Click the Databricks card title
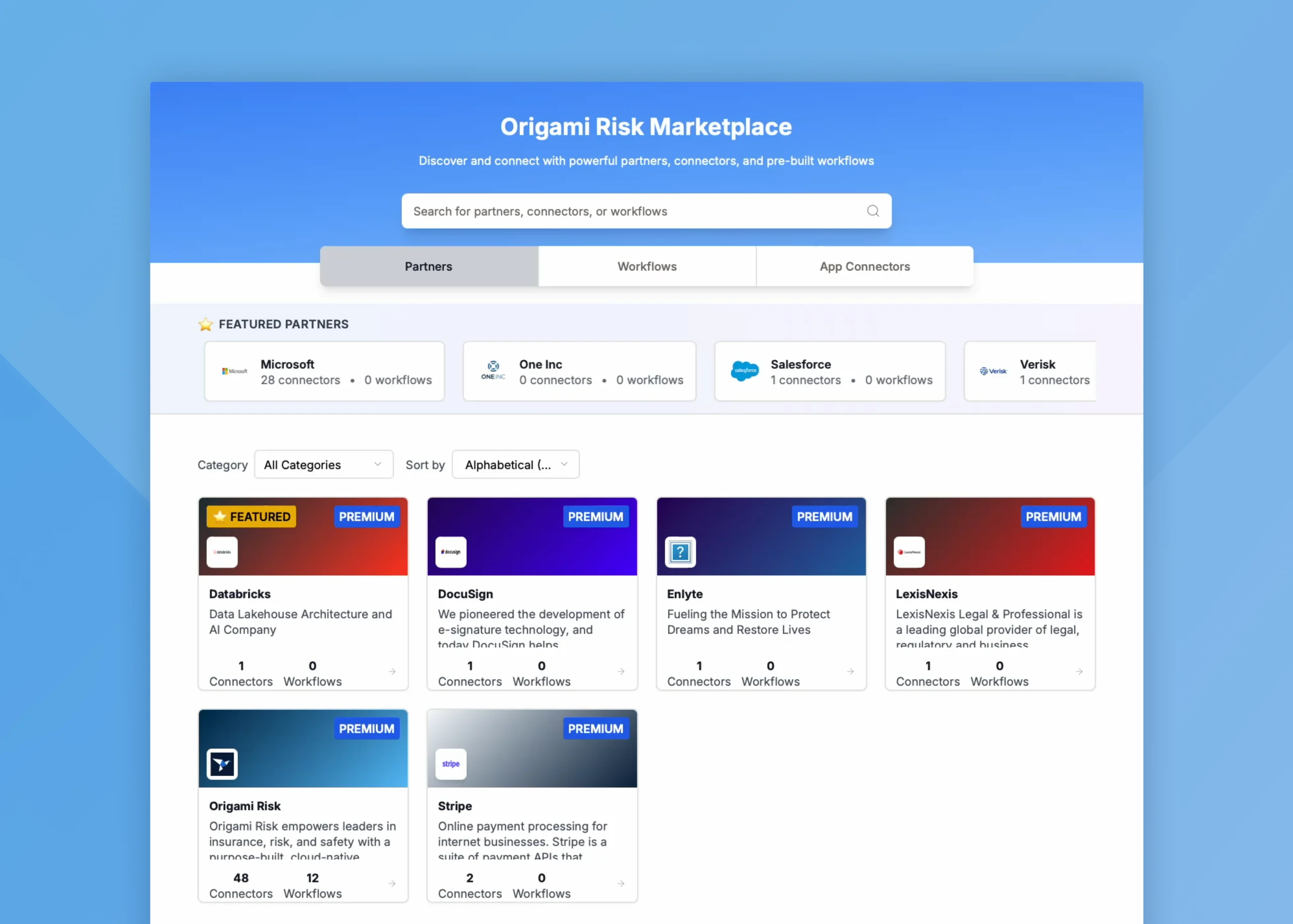The height and width of the screenshot is (924, 1293). (x=239, y=594)
